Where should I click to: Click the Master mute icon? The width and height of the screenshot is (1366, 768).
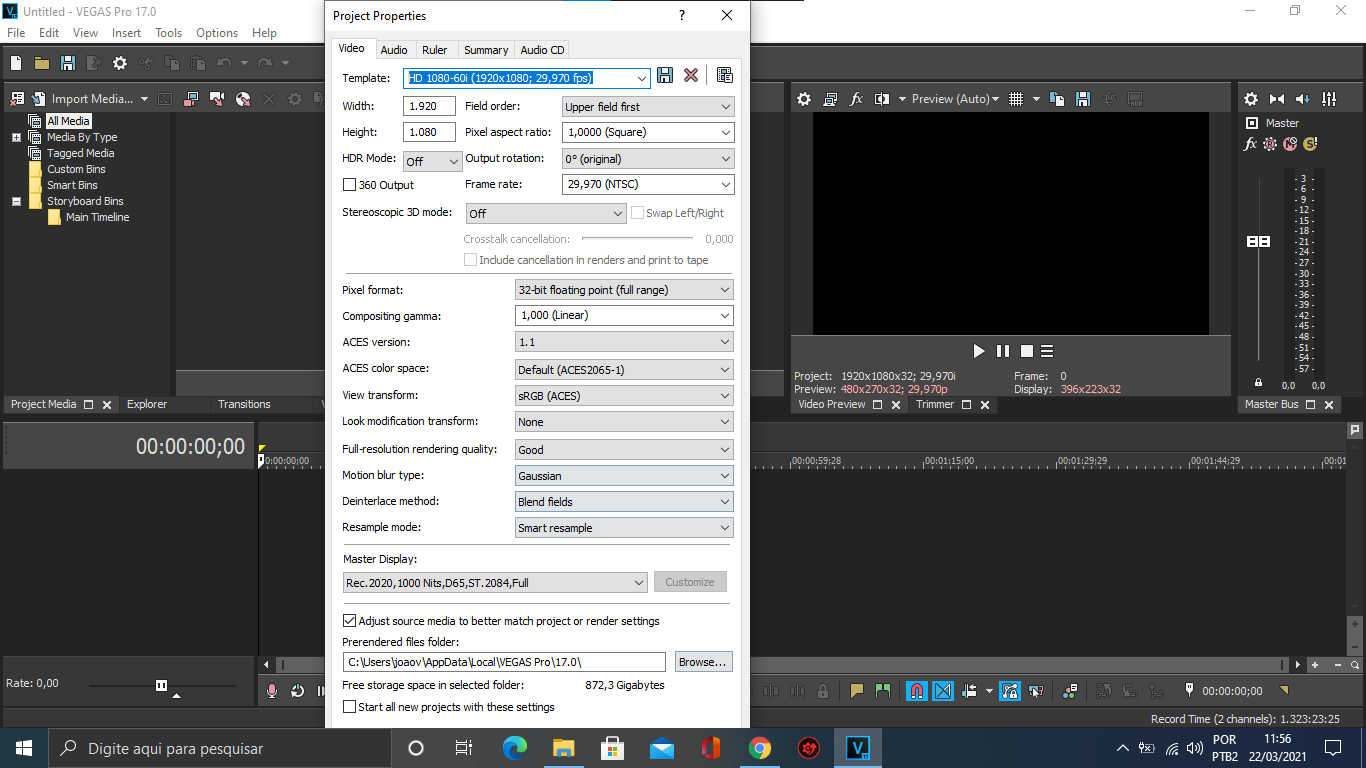[x=1290, y=144]
